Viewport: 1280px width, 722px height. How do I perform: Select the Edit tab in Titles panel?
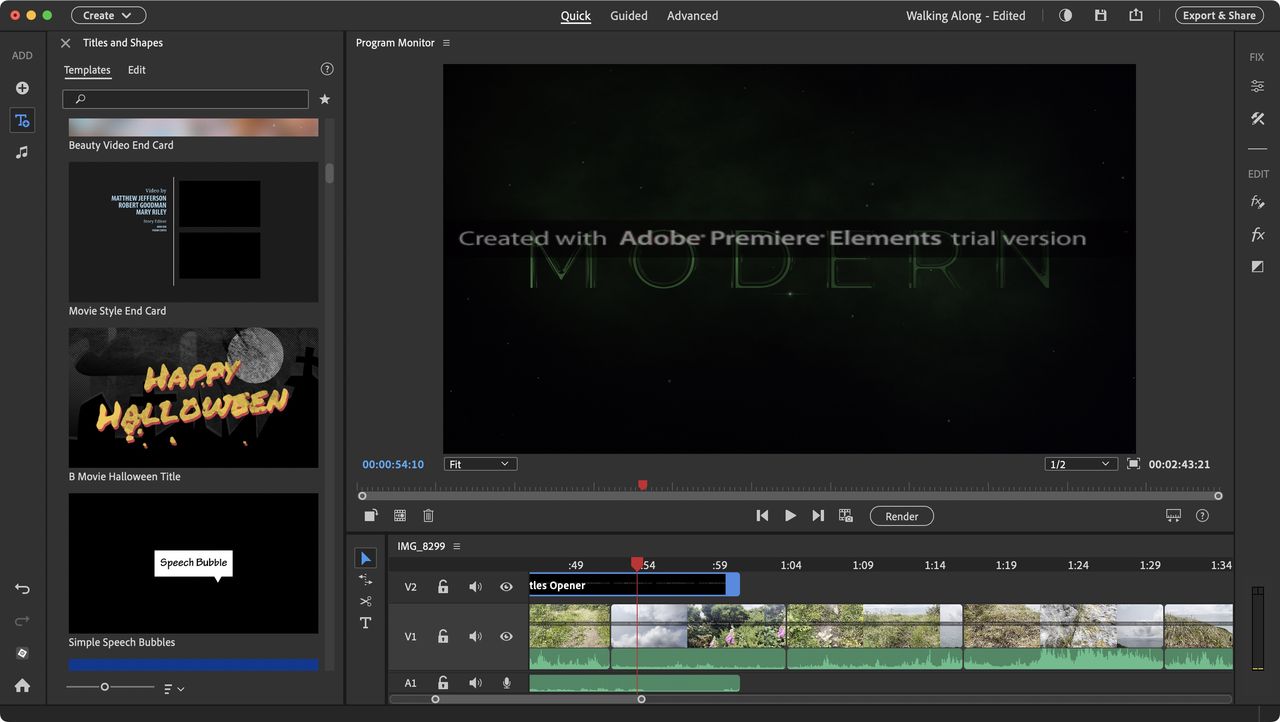137,70
